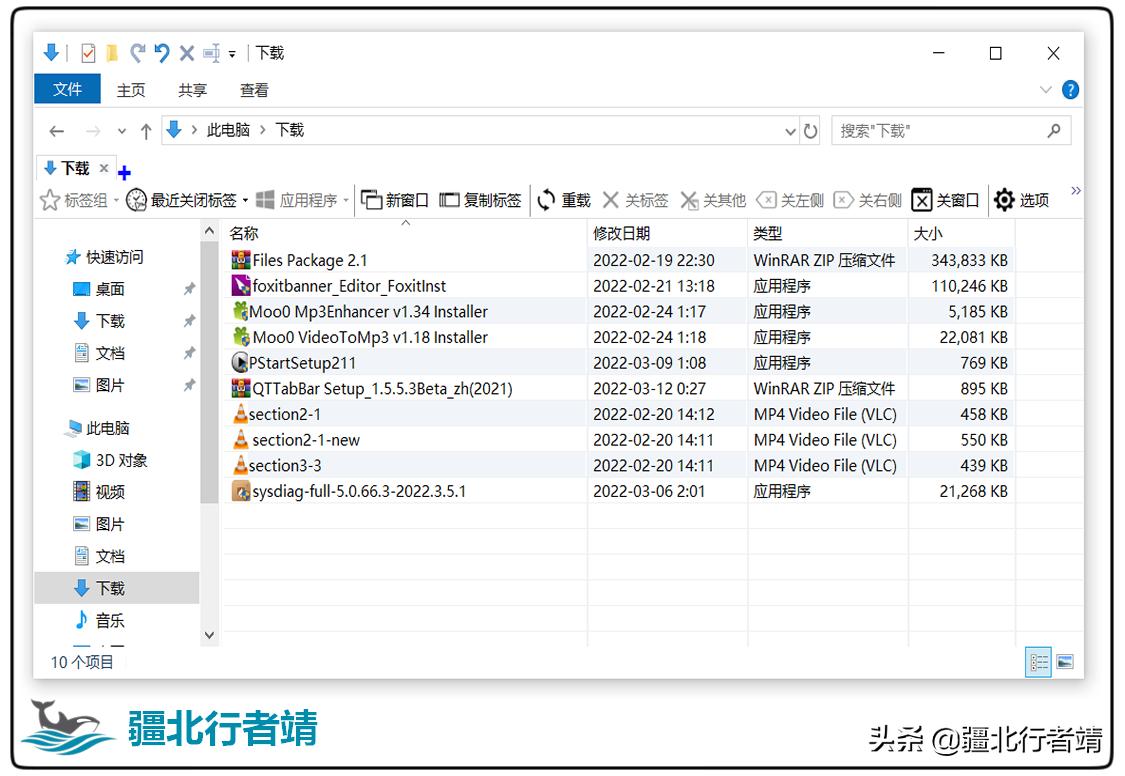Click the blue plus to open a new tab
Image resolution: width=1125 pixels, height=776 pixels.
(124, 171)
